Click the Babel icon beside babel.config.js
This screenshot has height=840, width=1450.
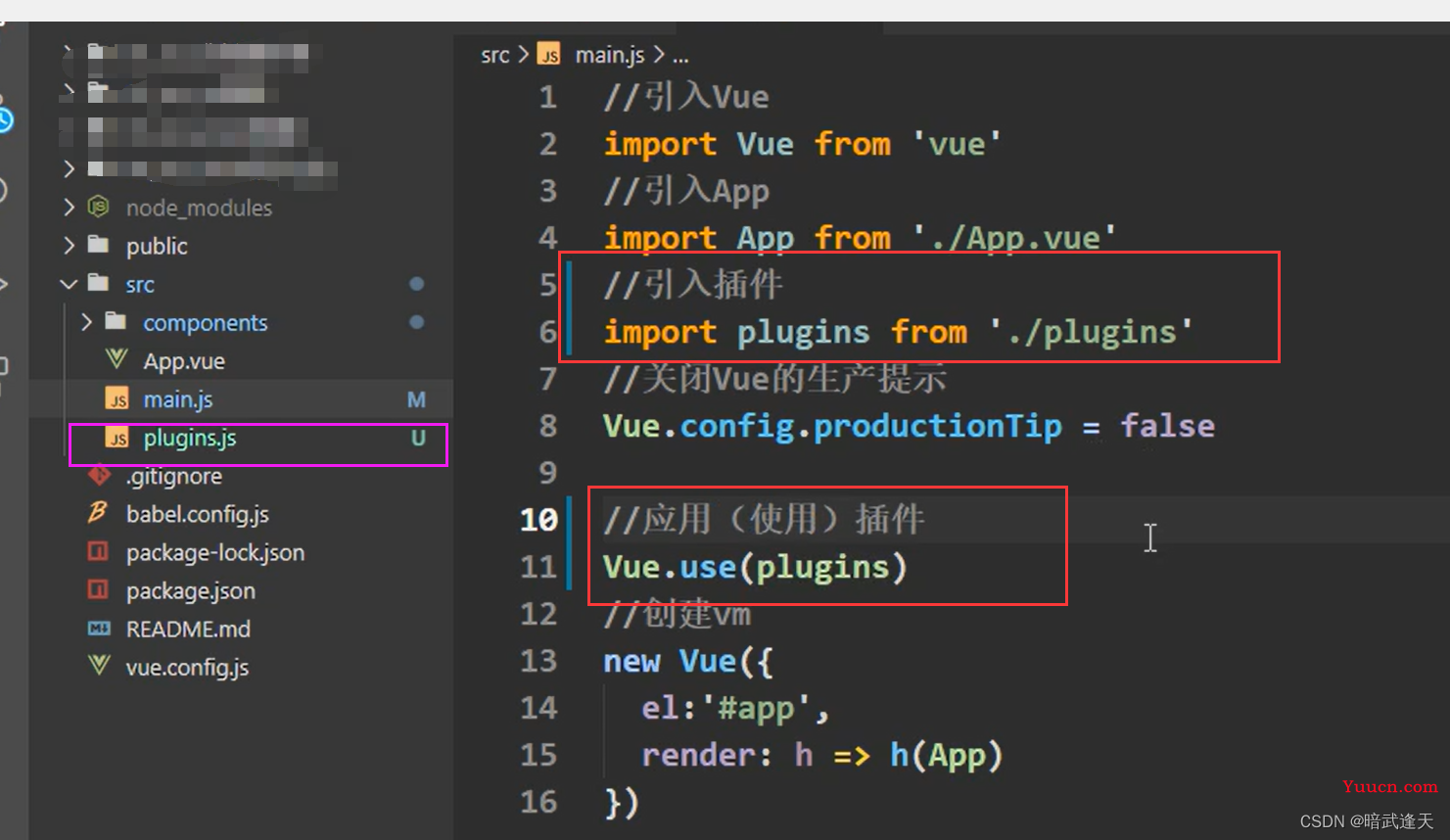(98, 513)
